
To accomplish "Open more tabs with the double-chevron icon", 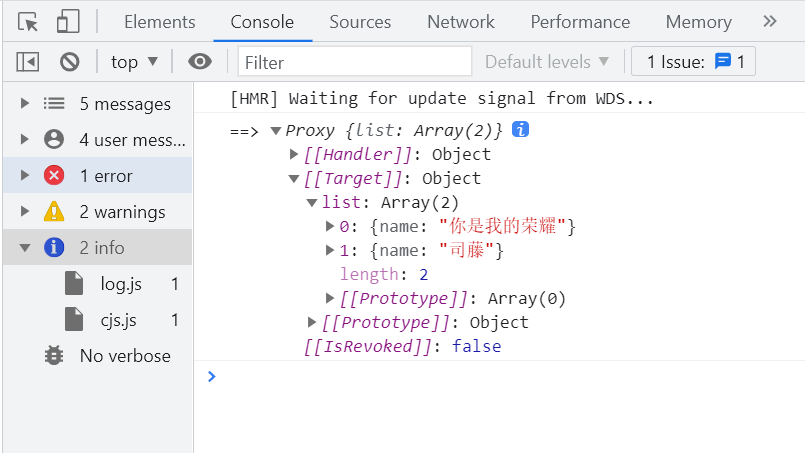I will 769,21.
